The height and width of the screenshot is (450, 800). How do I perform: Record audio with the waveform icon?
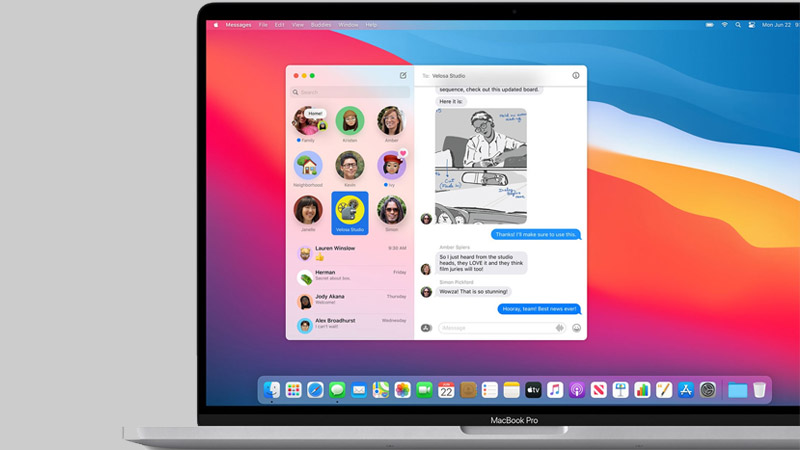point(560,328)
